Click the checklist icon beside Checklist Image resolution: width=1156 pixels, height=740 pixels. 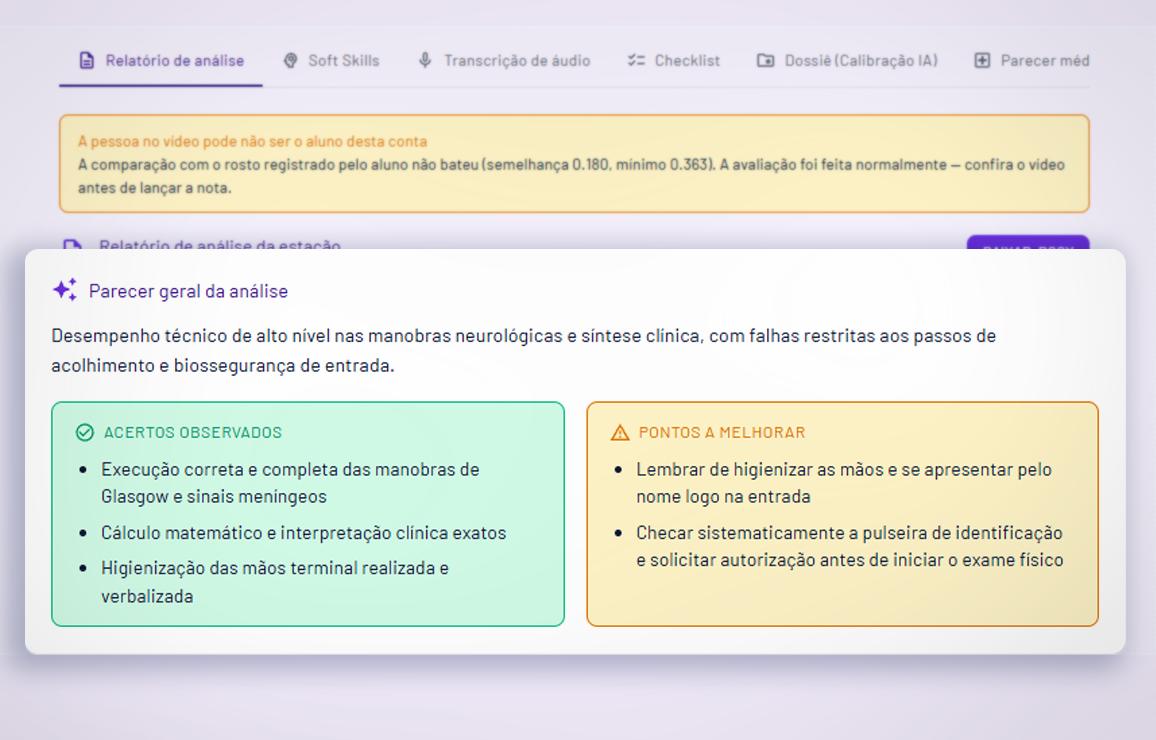[636, 60]
